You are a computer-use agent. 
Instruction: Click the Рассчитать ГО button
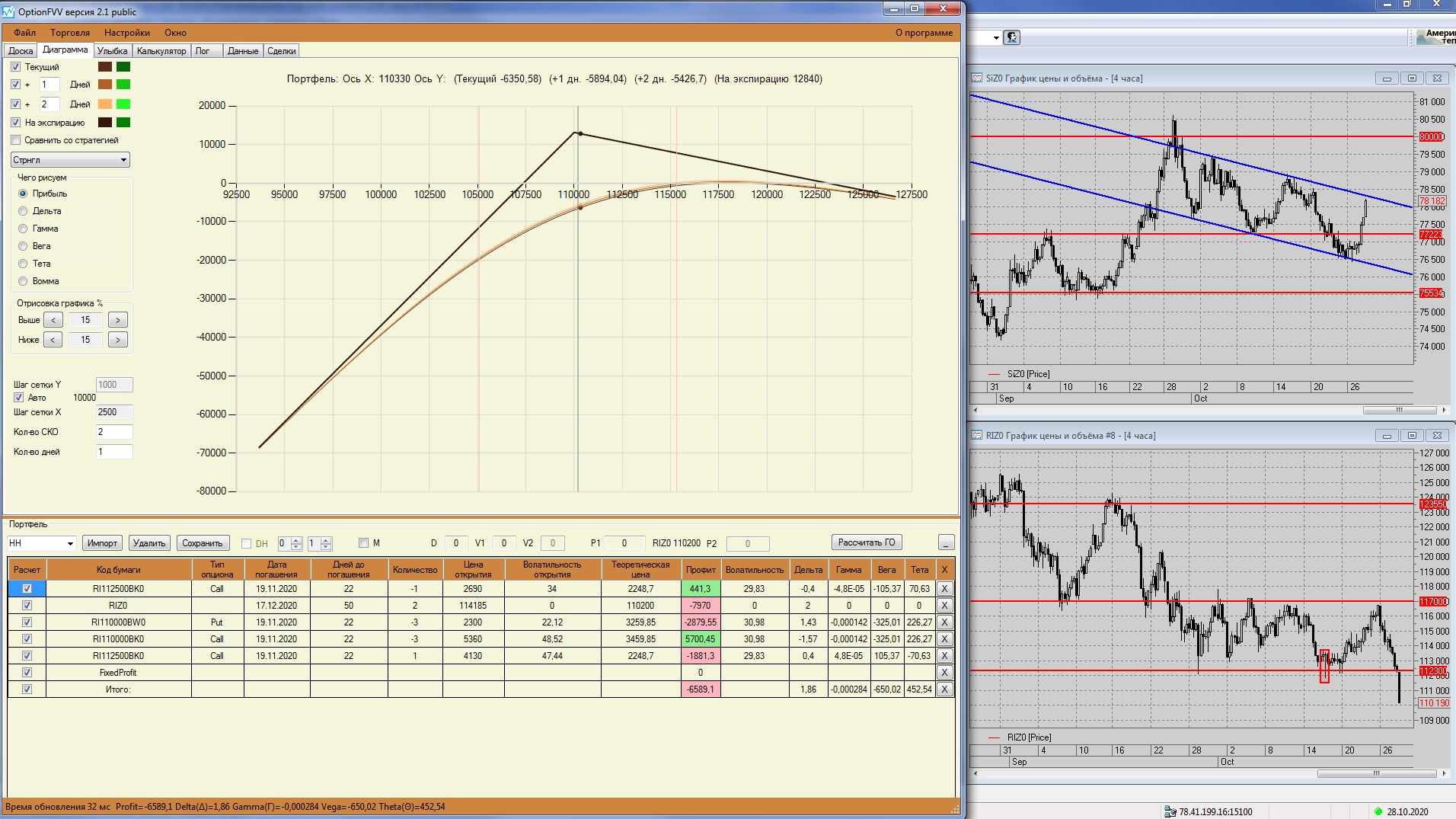[867, 542]
